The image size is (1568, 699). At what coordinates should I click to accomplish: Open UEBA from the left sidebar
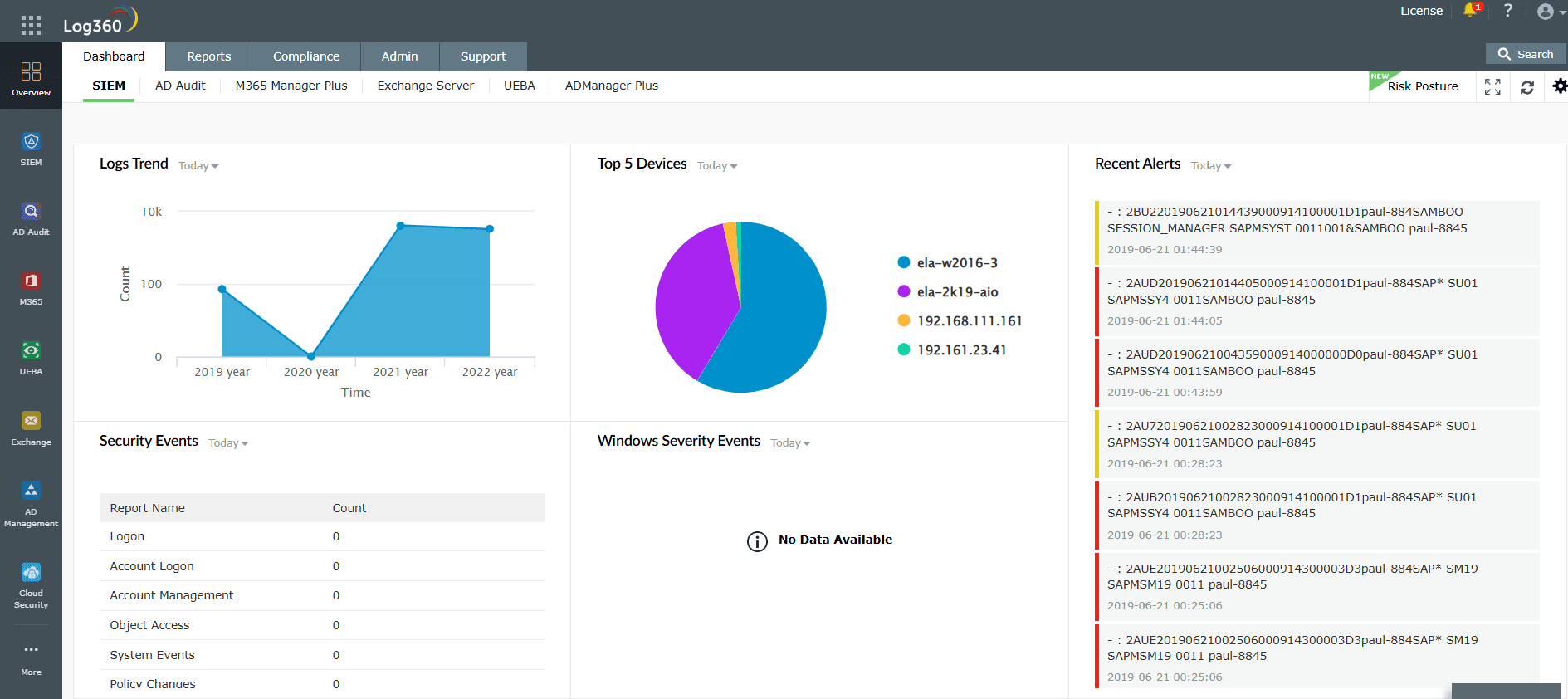[31, 359]
